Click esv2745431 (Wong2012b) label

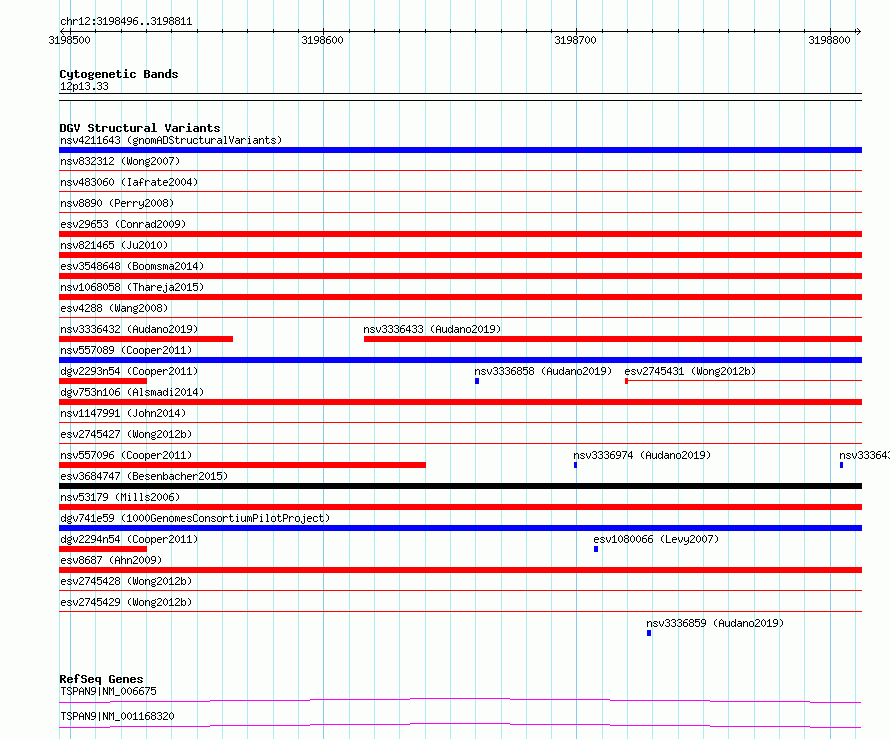point(690,371)
